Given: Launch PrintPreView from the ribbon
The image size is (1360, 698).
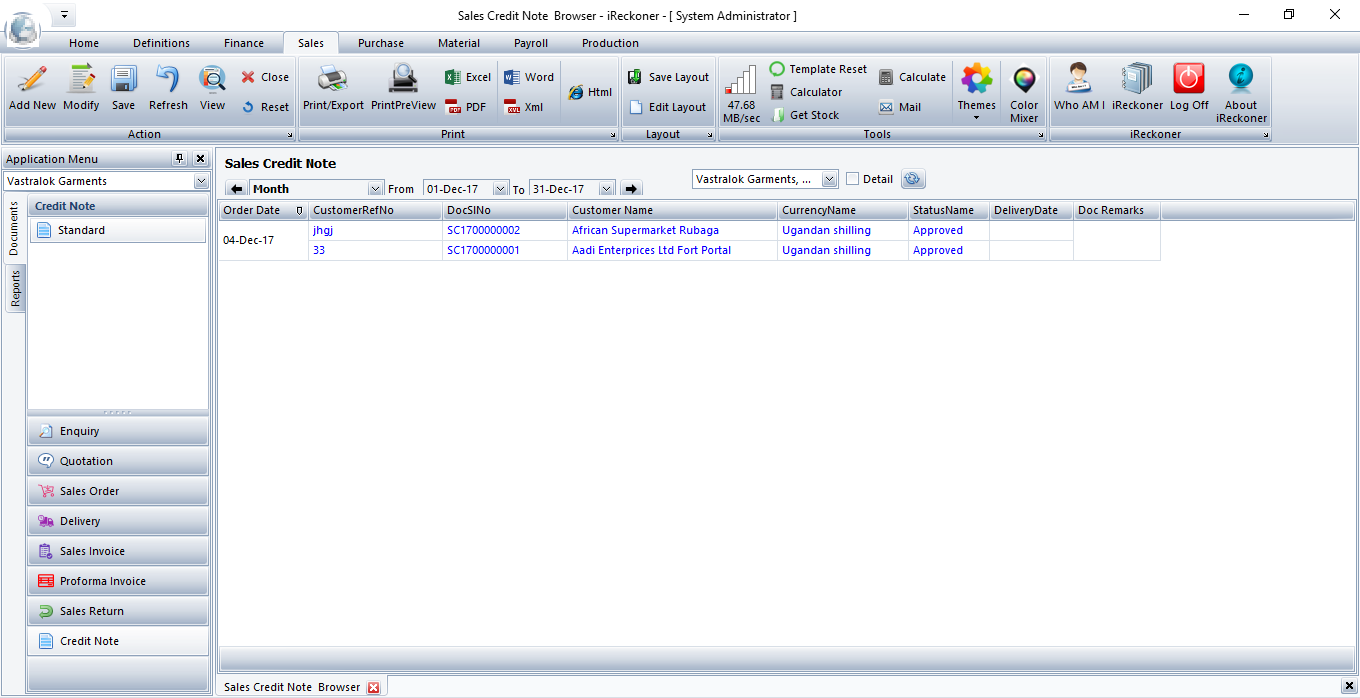Looking at the screenshot, I should (x=403, y=80).
